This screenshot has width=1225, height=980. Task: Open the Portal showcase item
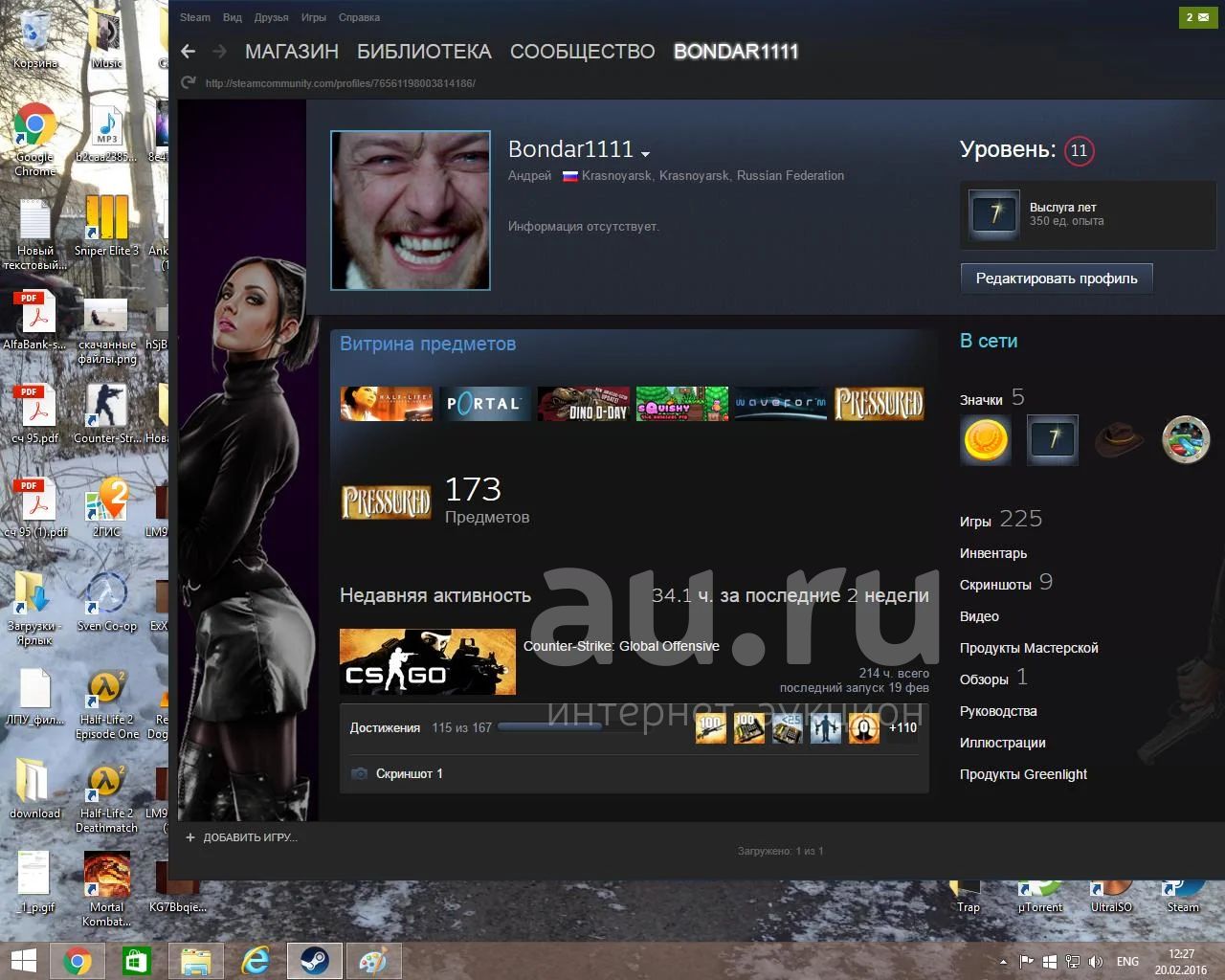click(x=484, y=404)
